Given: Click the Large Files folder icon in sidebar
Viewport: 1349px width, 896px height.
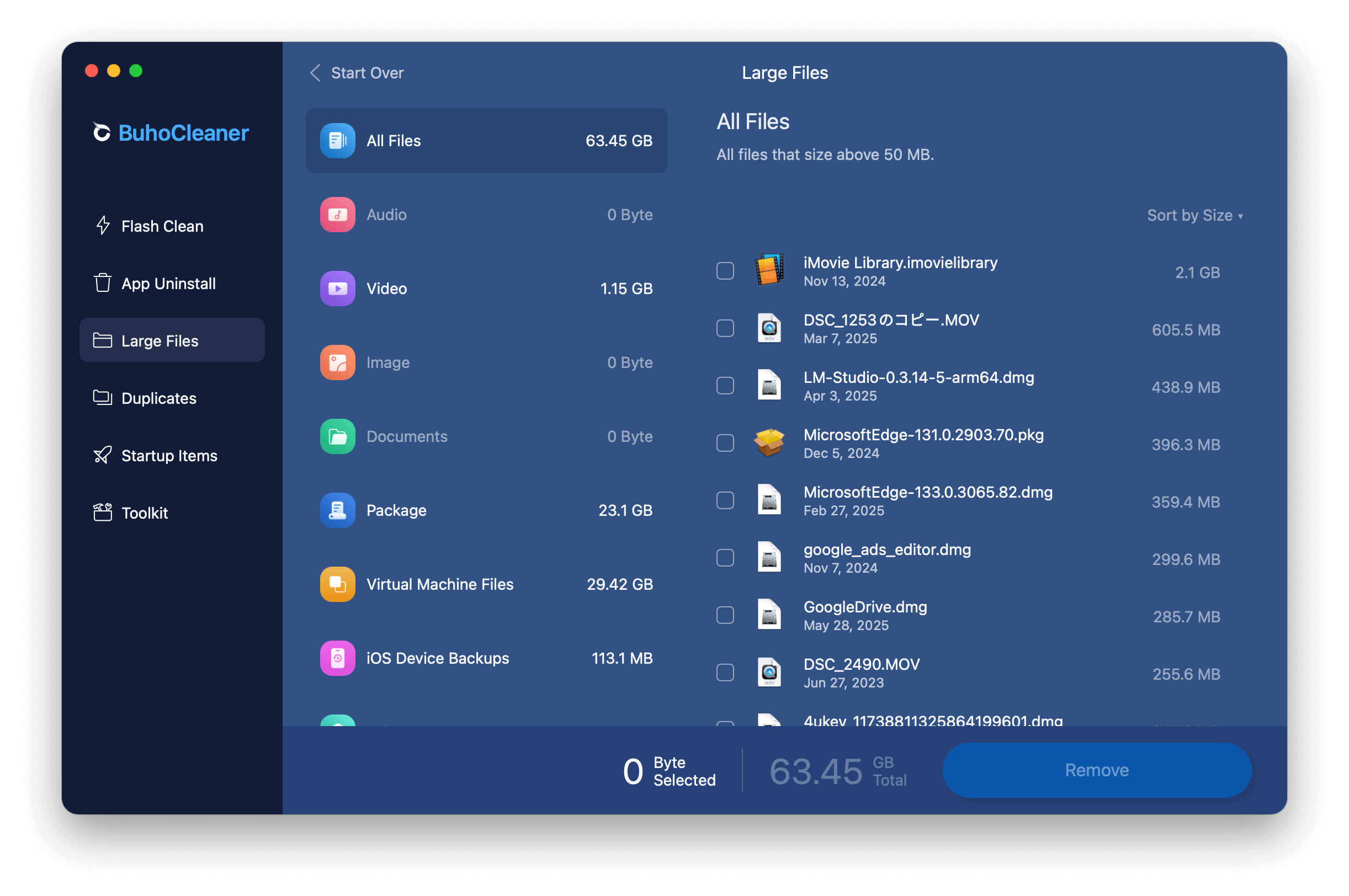Looking at the screenshot, I should [102, 340].
